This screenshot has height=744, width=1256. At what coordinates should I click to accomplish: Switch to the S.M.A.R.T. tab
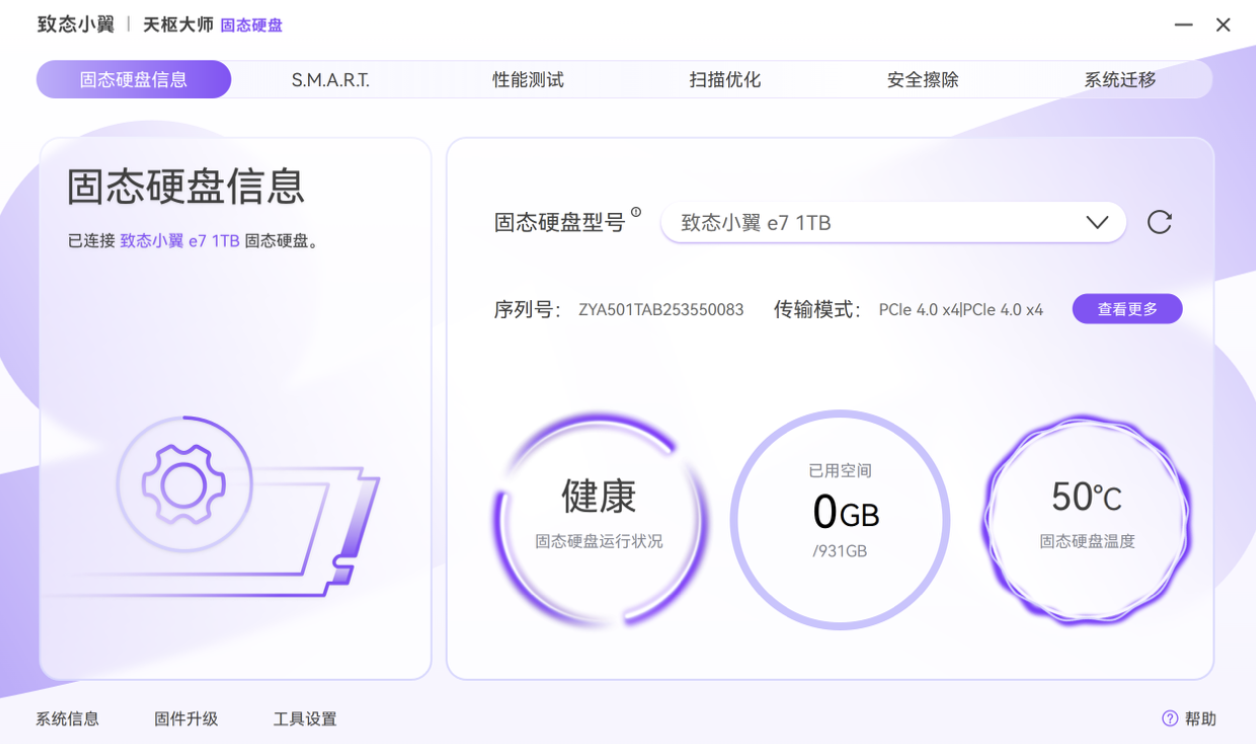[330, 79]
